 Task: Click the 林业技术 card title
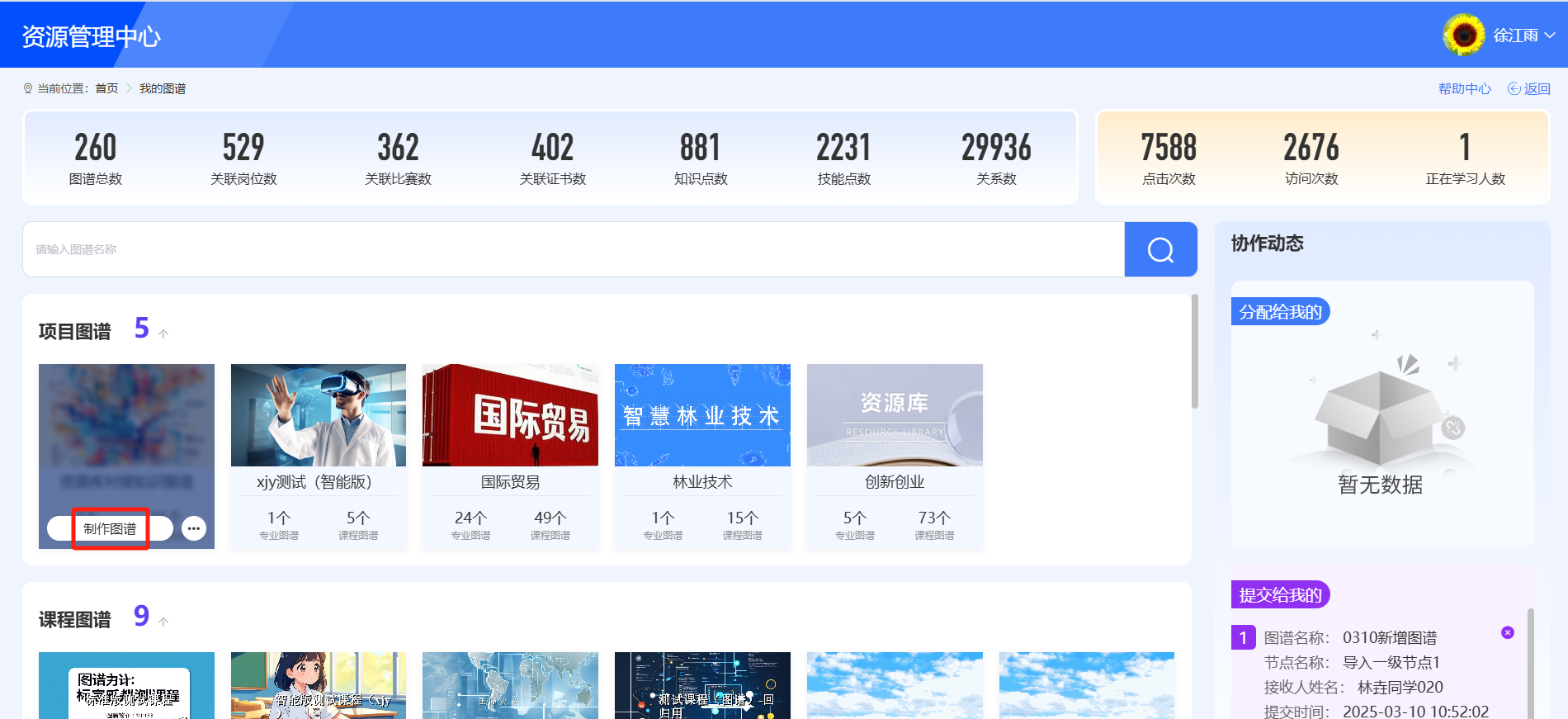(702, 482)
